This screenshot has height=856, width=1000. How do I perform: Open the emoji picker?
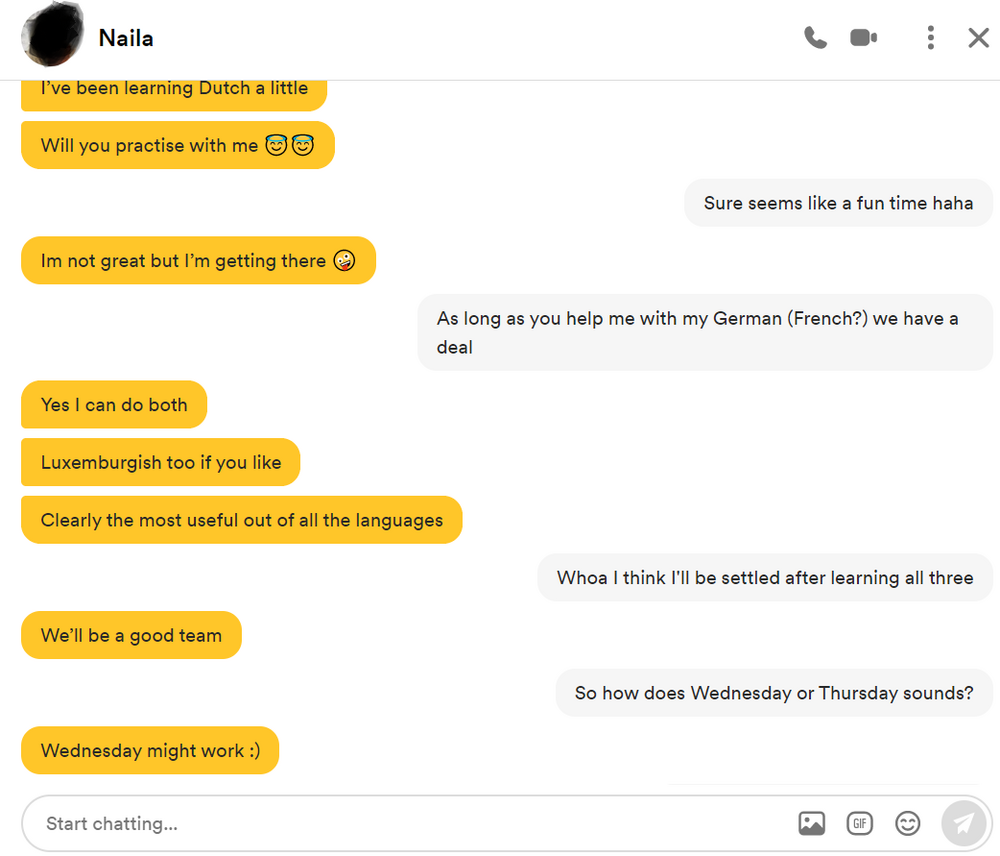907,823
